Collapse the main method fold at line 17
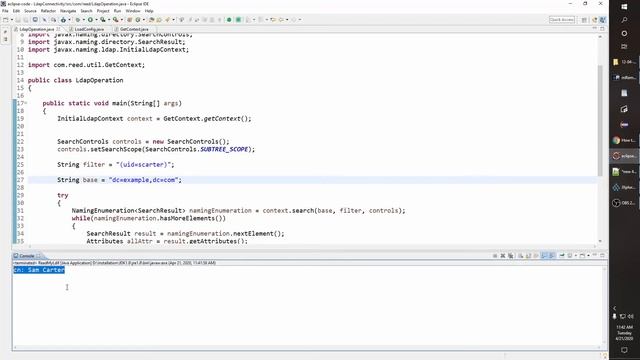The image size is (640, 360). coord(26,103)
